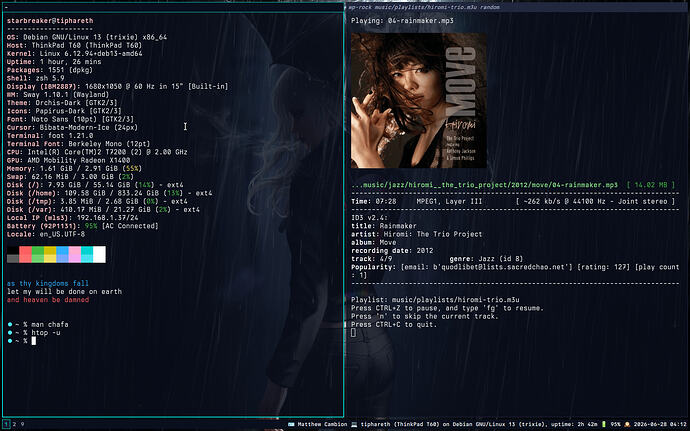Screen dimensions: 690x431
Task: Click the 95% battery text in status bar
Action: click(x=615, y=424)
